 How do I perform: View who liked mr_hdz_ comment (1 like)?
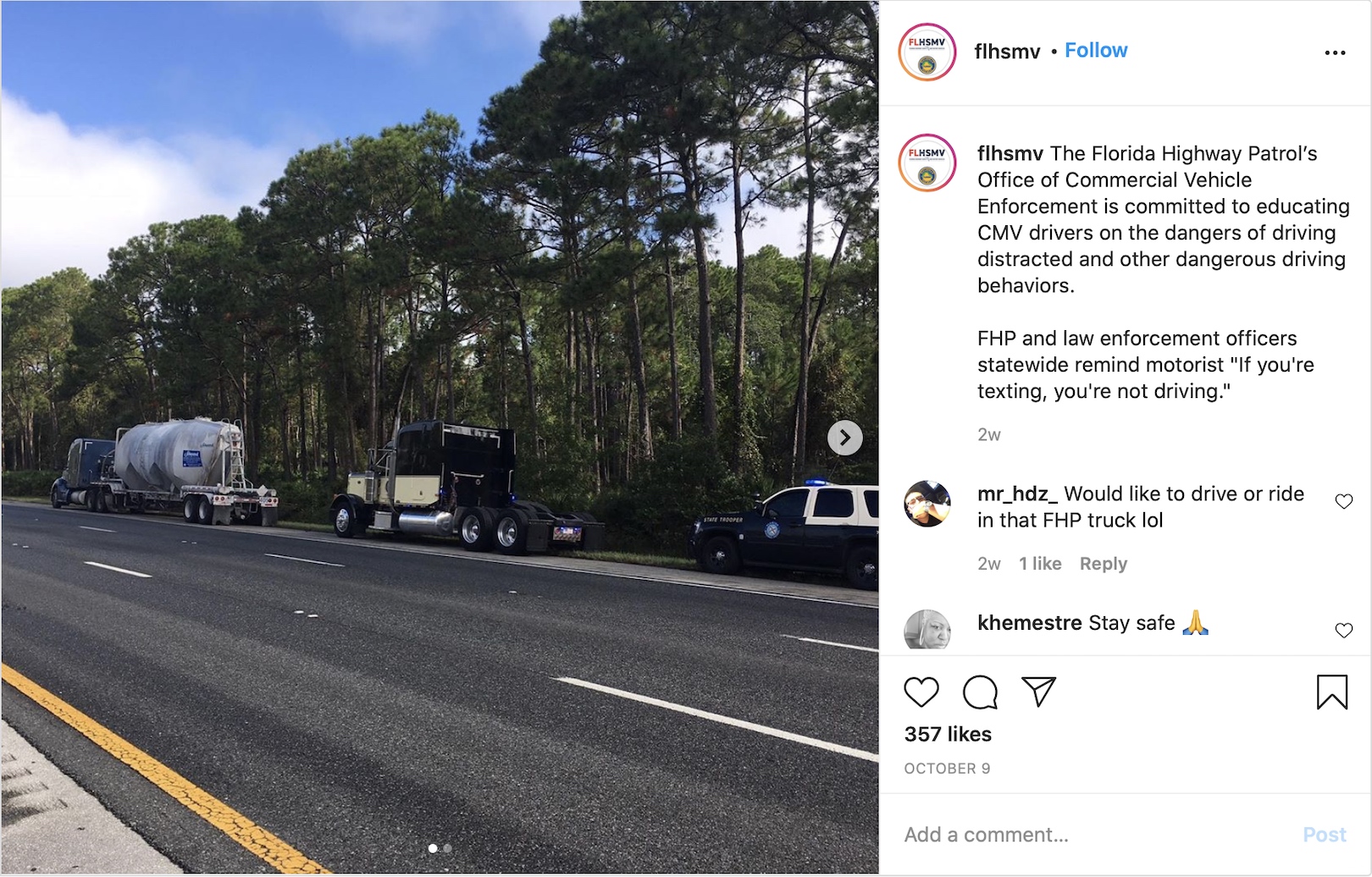(x=1040, y=564)
